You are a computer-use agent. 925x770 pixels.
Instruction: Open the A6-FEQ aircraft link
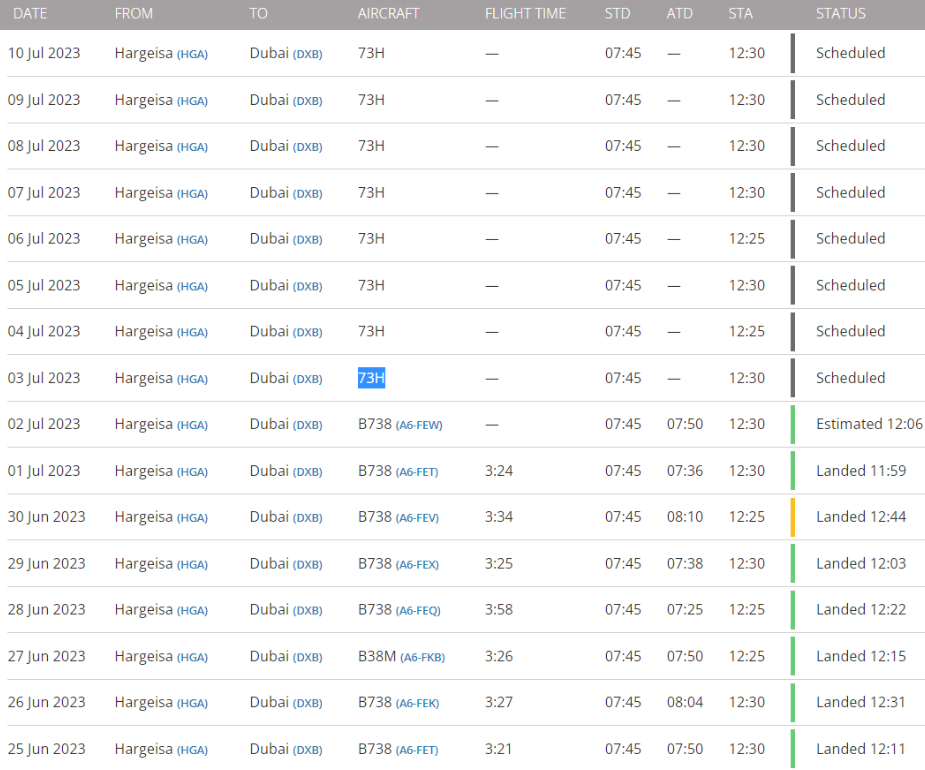pos(418,611)
